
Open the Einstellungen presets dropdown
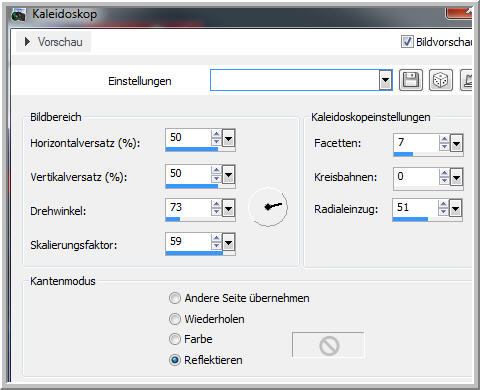point(385,80)
